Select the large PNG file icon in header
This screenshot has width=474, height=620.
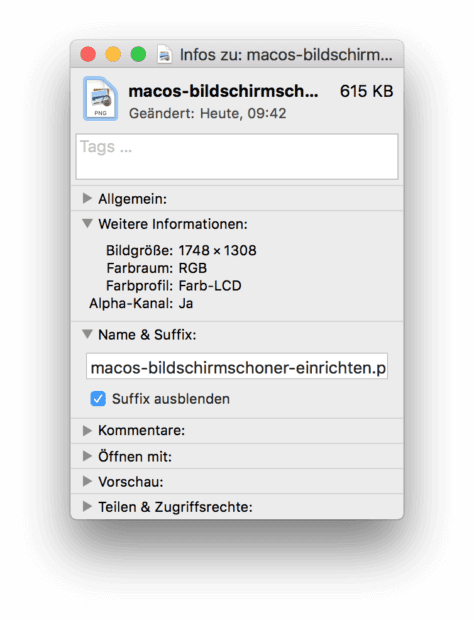[100, 98]
